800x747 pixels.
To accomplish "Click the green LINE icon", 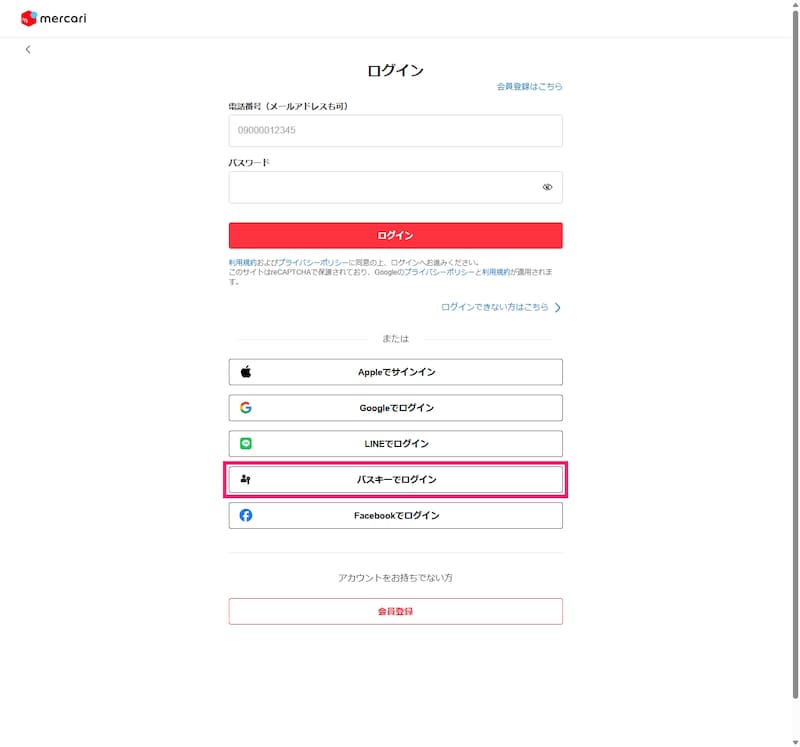I will pyautogui.click(x=246, y=443).
